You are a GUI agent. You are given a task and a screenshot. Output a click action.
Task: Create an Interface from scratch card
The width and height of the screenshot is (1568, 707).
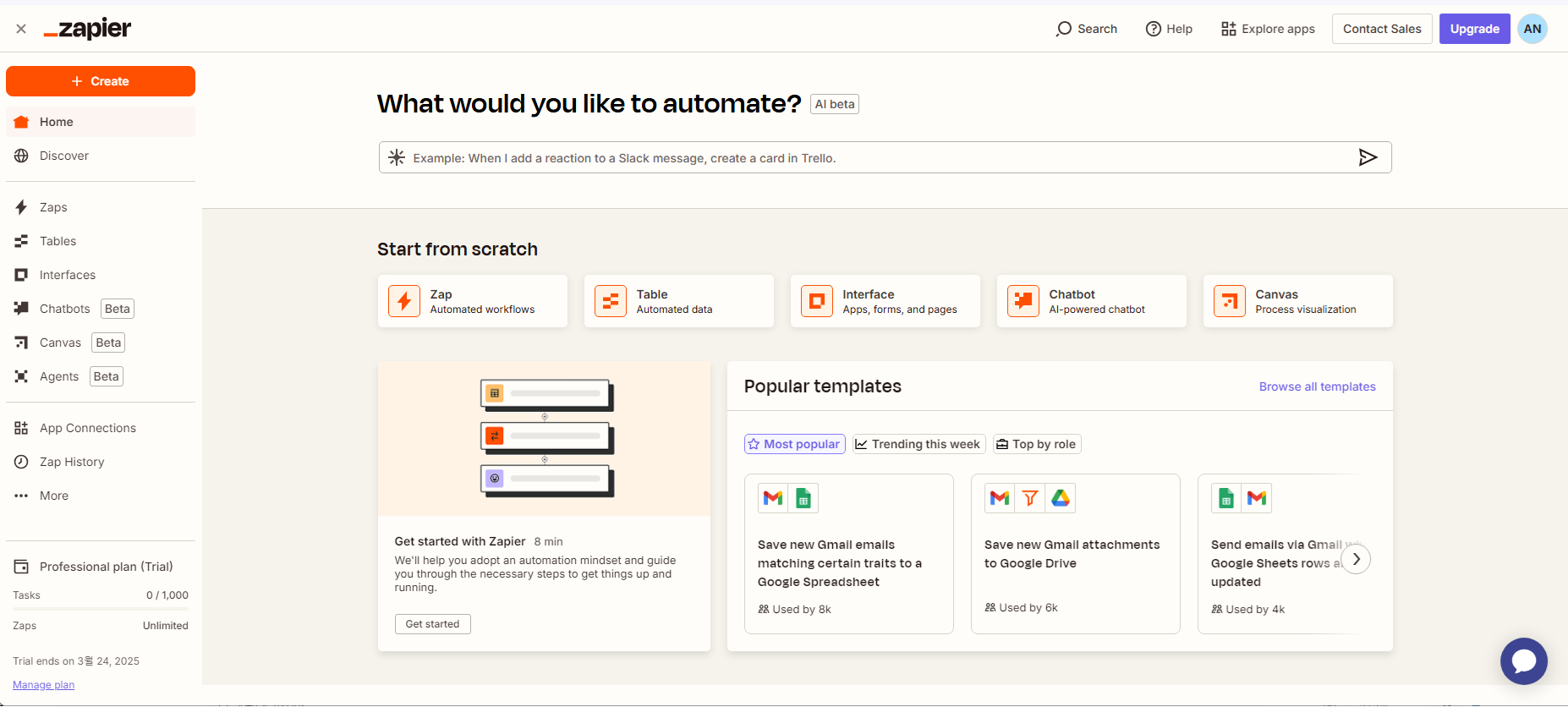(885, 301)
